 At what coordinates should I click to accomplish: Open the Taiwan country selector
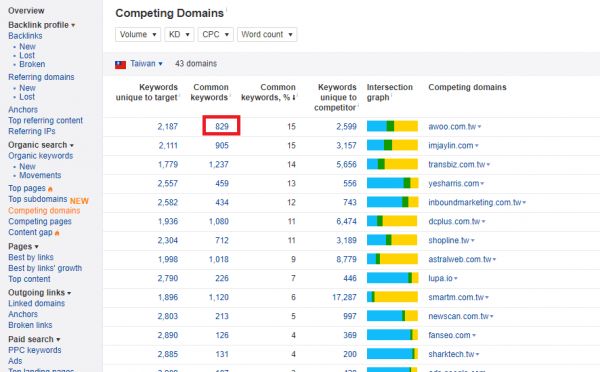146,64
